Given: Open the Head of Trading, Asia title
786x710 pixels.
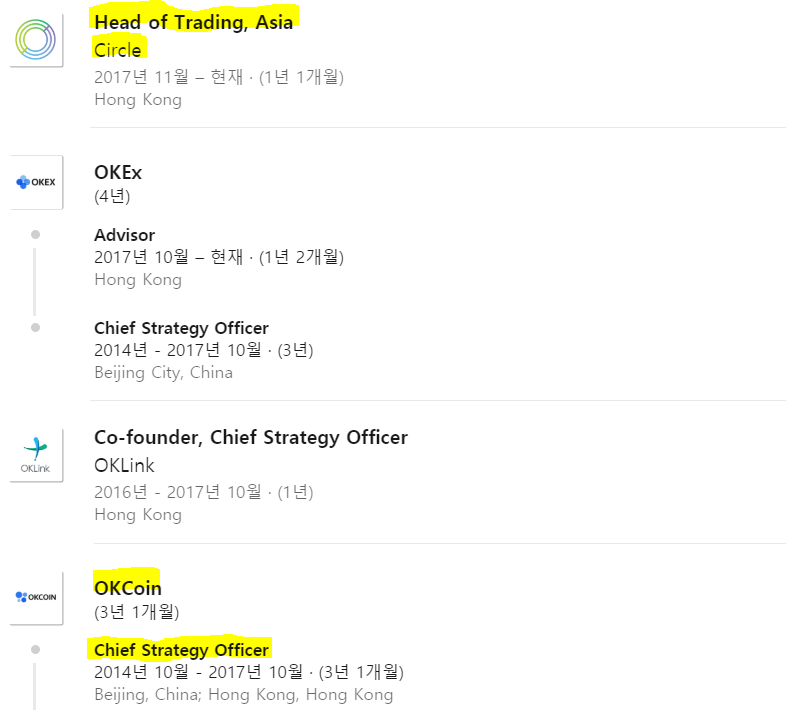Looking at the screenshot, I should (193, 23).
